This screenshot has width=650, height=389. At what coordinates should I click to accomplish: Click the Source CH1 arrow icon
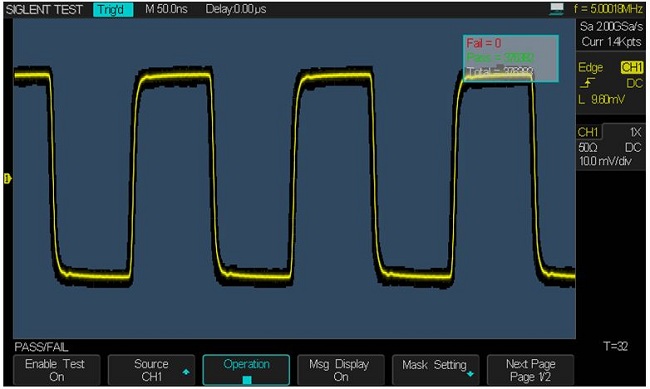coord(186,372)
